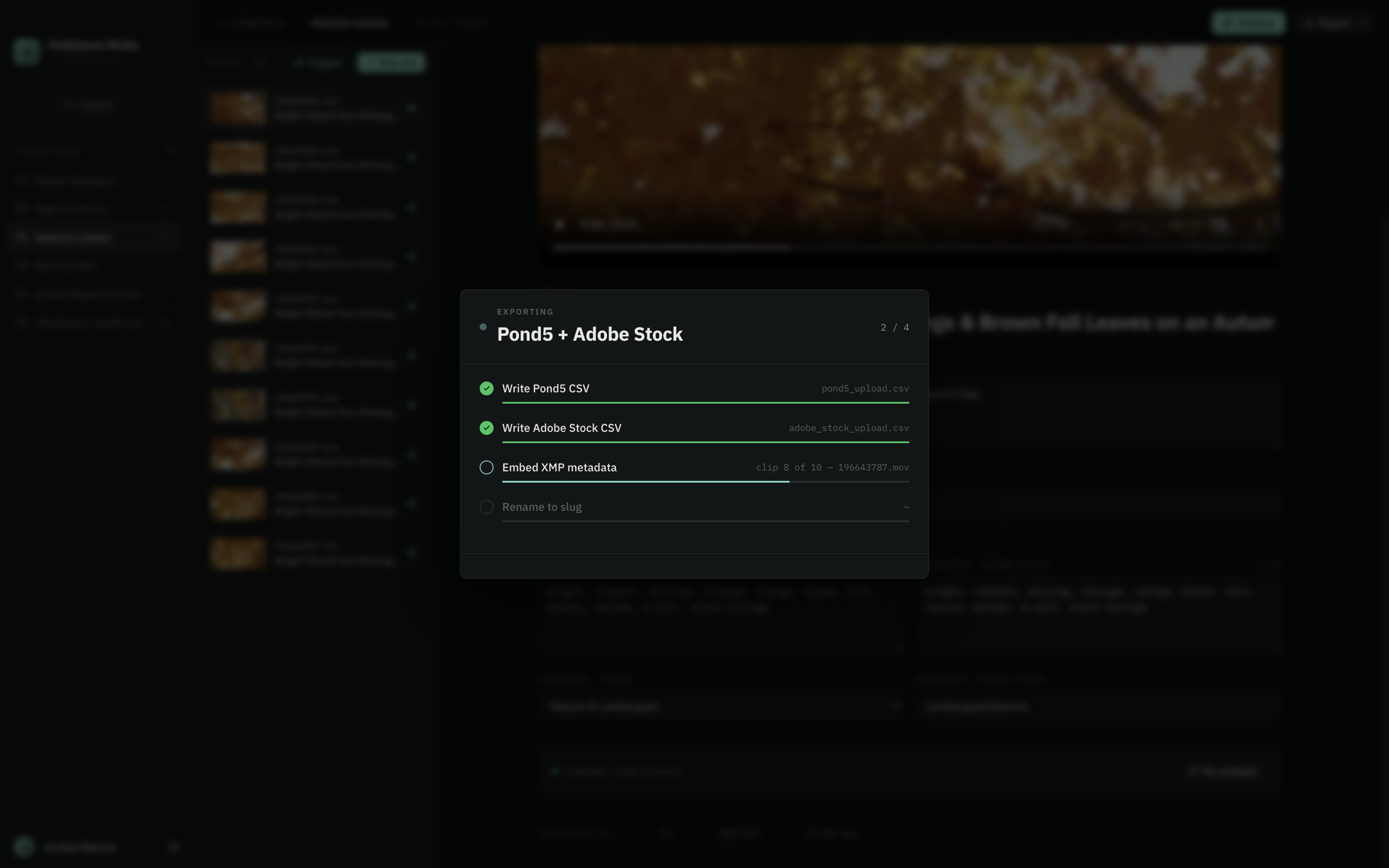Click the 'Rename to slug' step label
The height and width of the screenshot is (868, 1389).
point(541,507)
